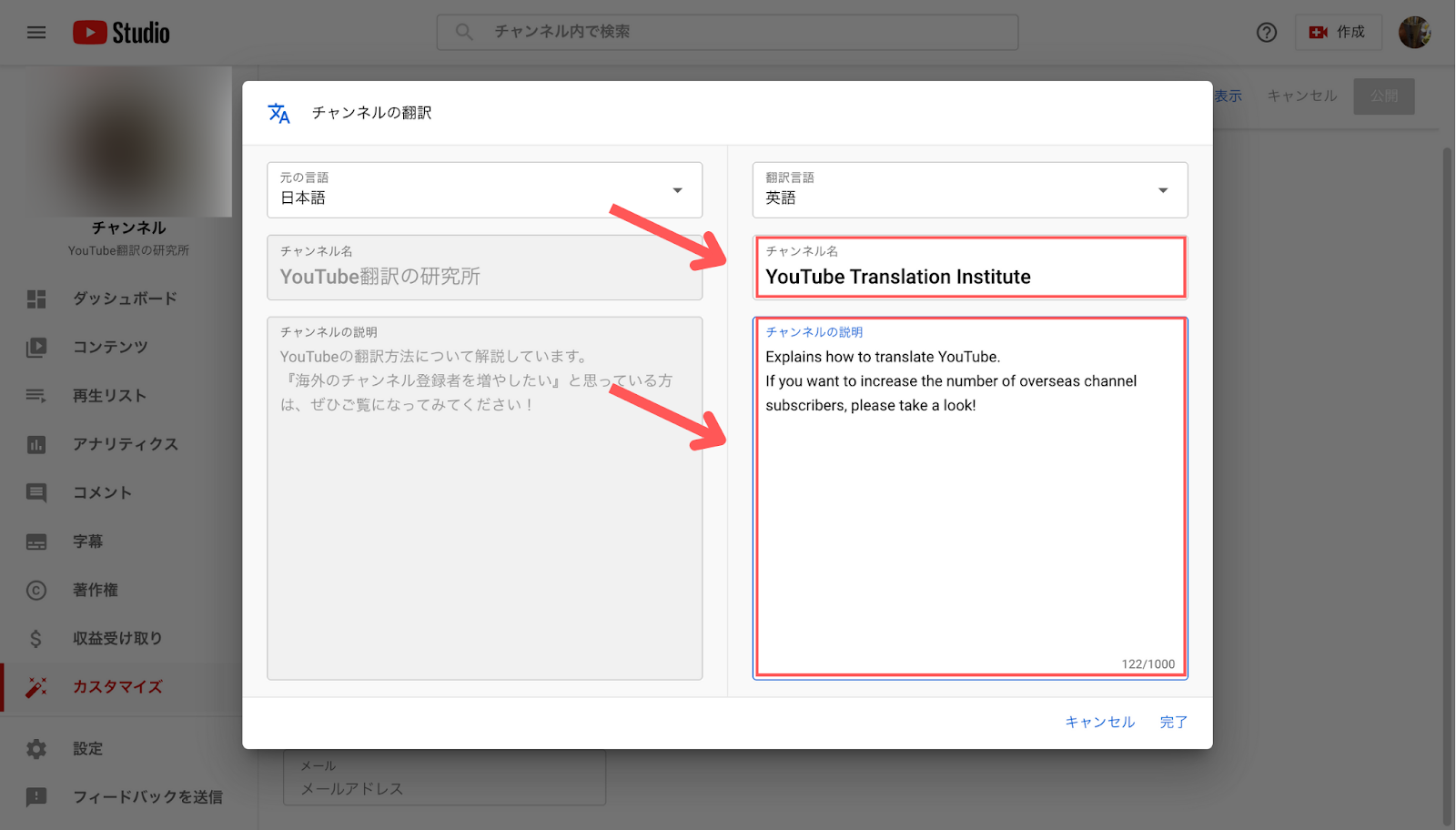Click the translated channel name field

pos(970,267)
